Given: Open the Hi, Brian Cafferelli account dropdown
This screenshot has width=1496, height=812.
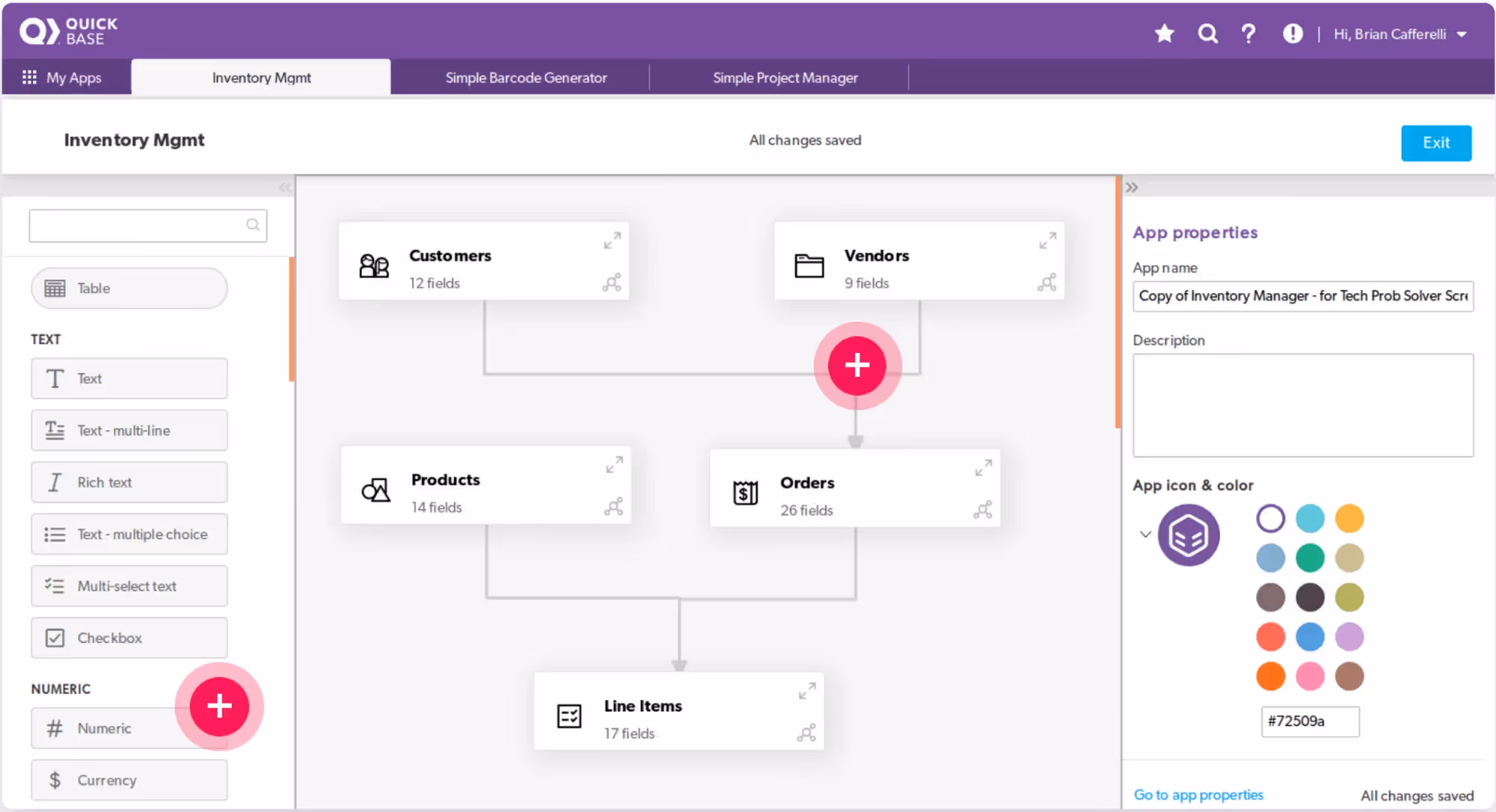Looking at the screenshot, I should [x=1400, y=34].
